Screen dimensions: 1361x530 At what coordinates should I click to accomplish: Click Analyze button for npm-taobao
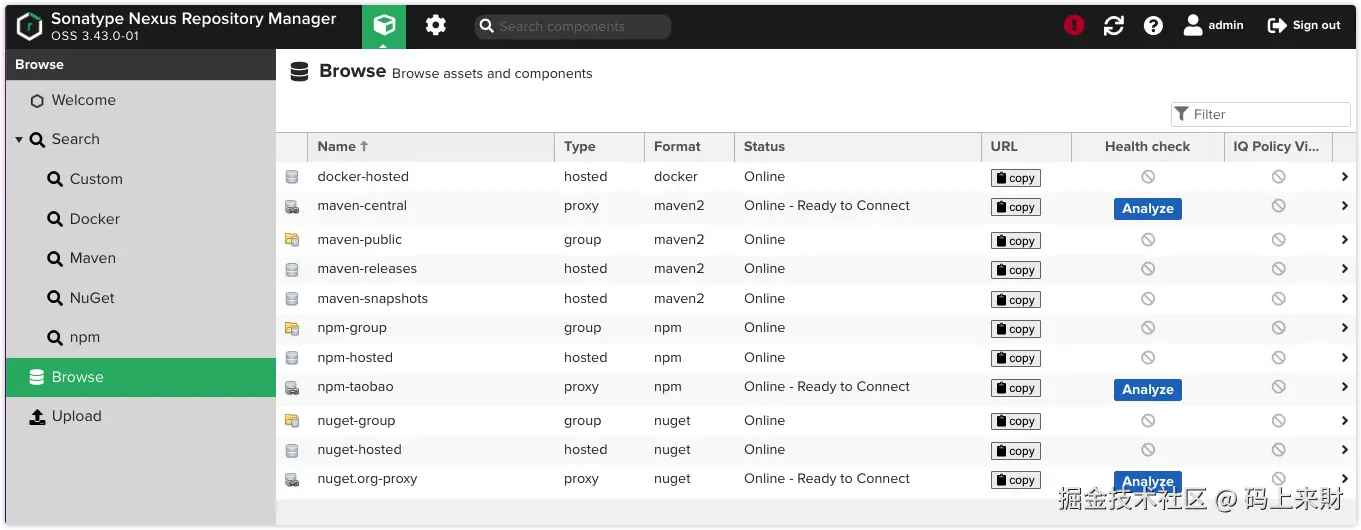(x=1147, y=390)
